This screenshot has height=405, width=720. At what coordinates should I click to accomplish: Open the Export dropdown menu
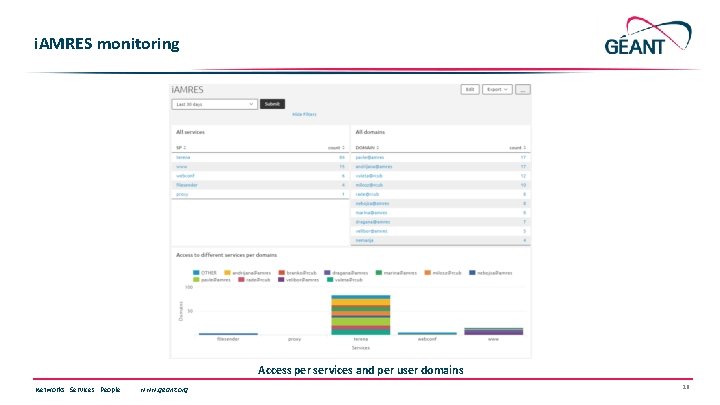coord(497,90)
